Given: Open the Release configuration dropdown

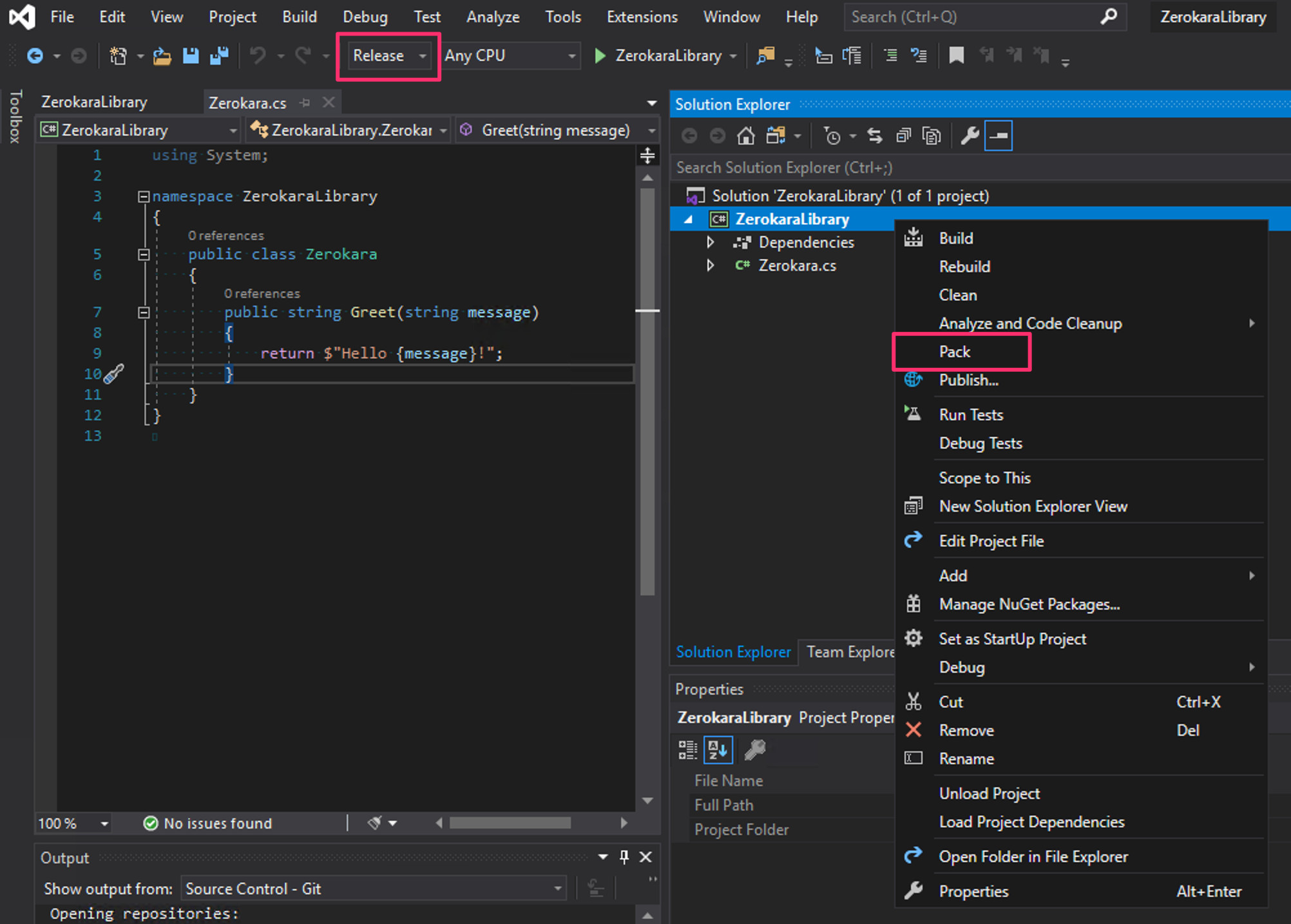Looking at the screenshot, I should (388, 56).
